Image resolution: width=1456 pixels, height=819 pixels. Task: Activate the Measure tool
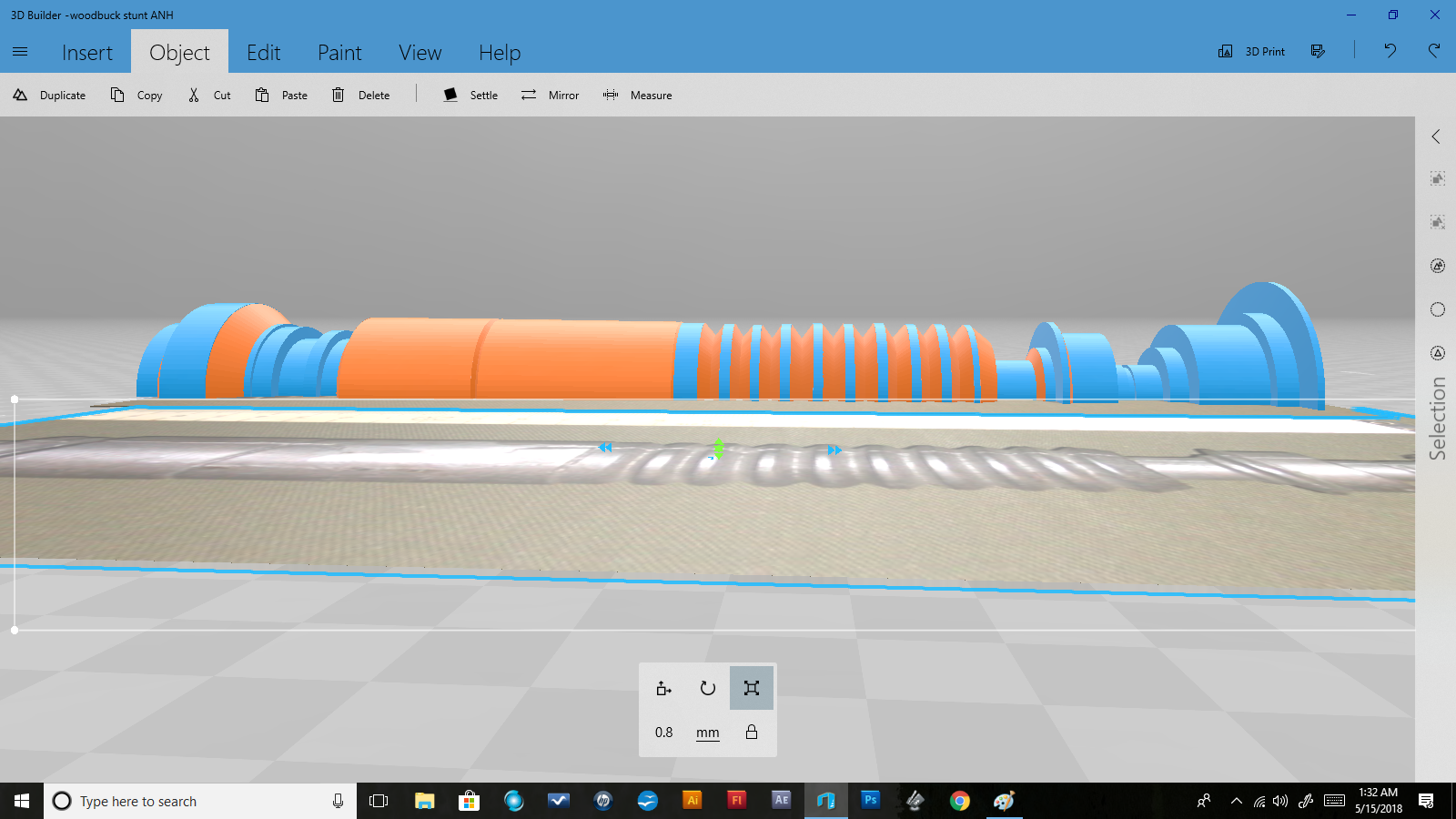[637, 95]
